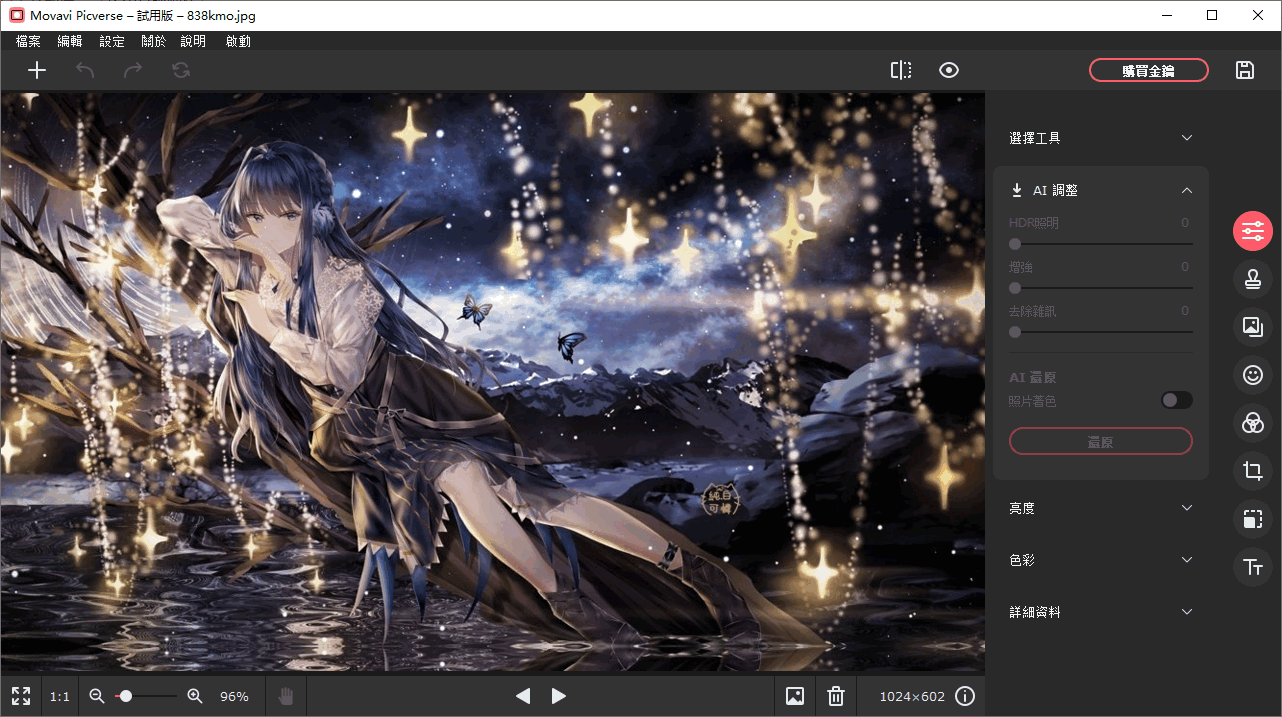This screenshot has width=1282, height=717.
Task: Open the 啟動 menu
Action: pos(238,41)
